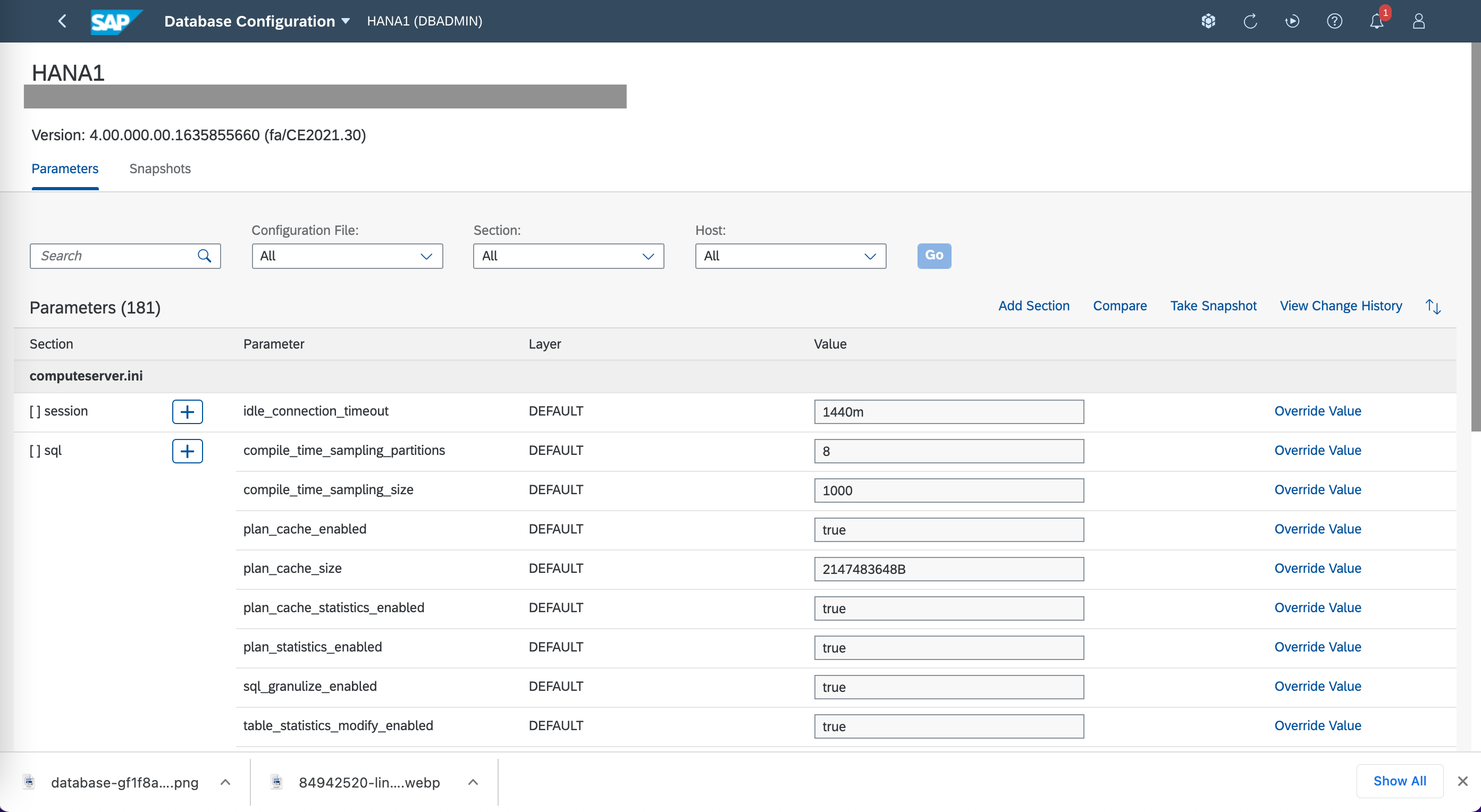This screenshot has width=1481, height=812.
Task: Select the Parameters tab
Action: [x=64, y=168]
